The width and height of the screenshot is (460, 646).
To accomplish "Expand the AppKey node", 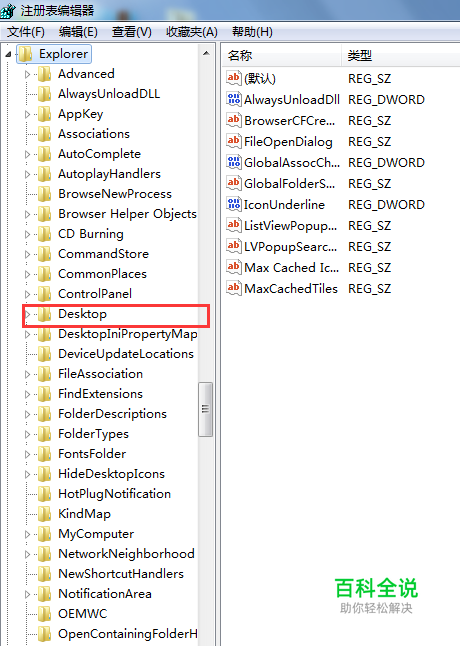I will click(x=28, y=114).
